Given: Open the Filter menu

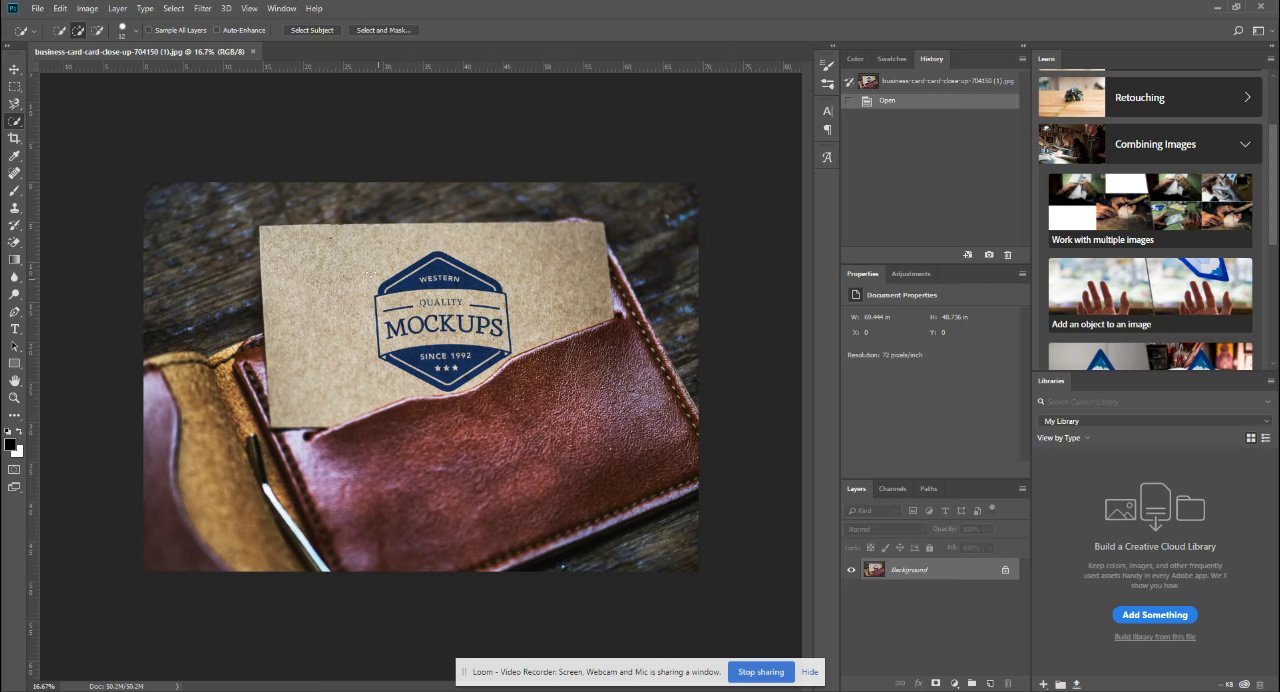Looking at the screenshot, I should click(x=203, y=8).
